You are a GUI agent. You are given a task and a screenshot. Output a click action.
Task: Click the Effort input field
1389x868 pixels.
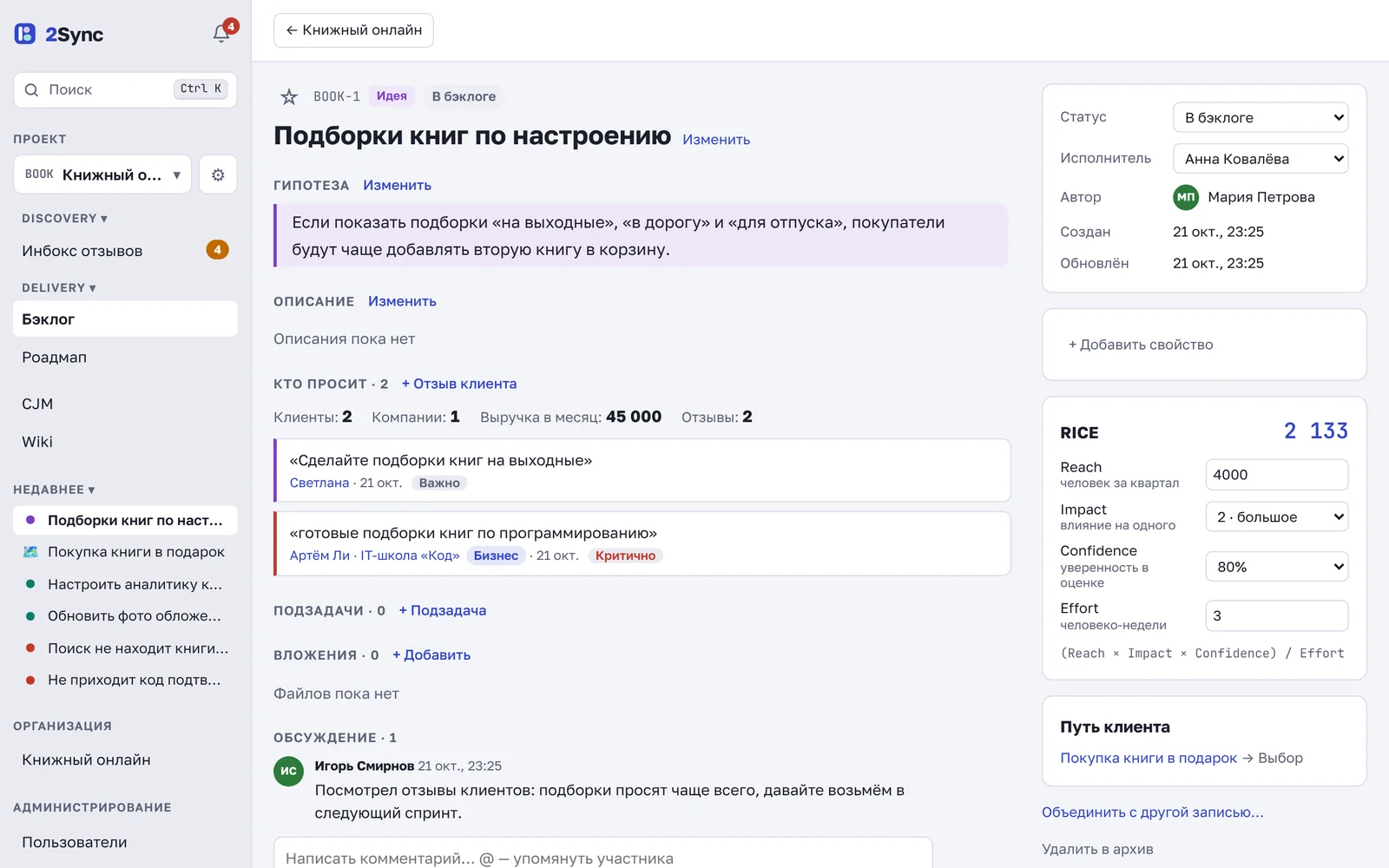click(x=1277, y=615)
